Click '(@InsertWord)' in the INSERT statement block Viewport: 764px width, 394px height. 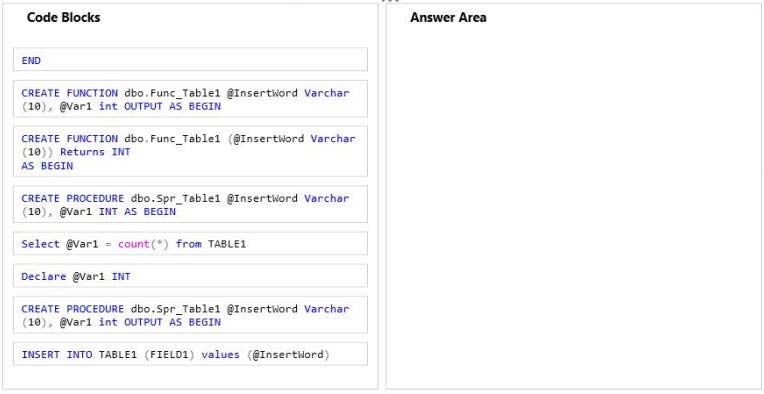288,355
